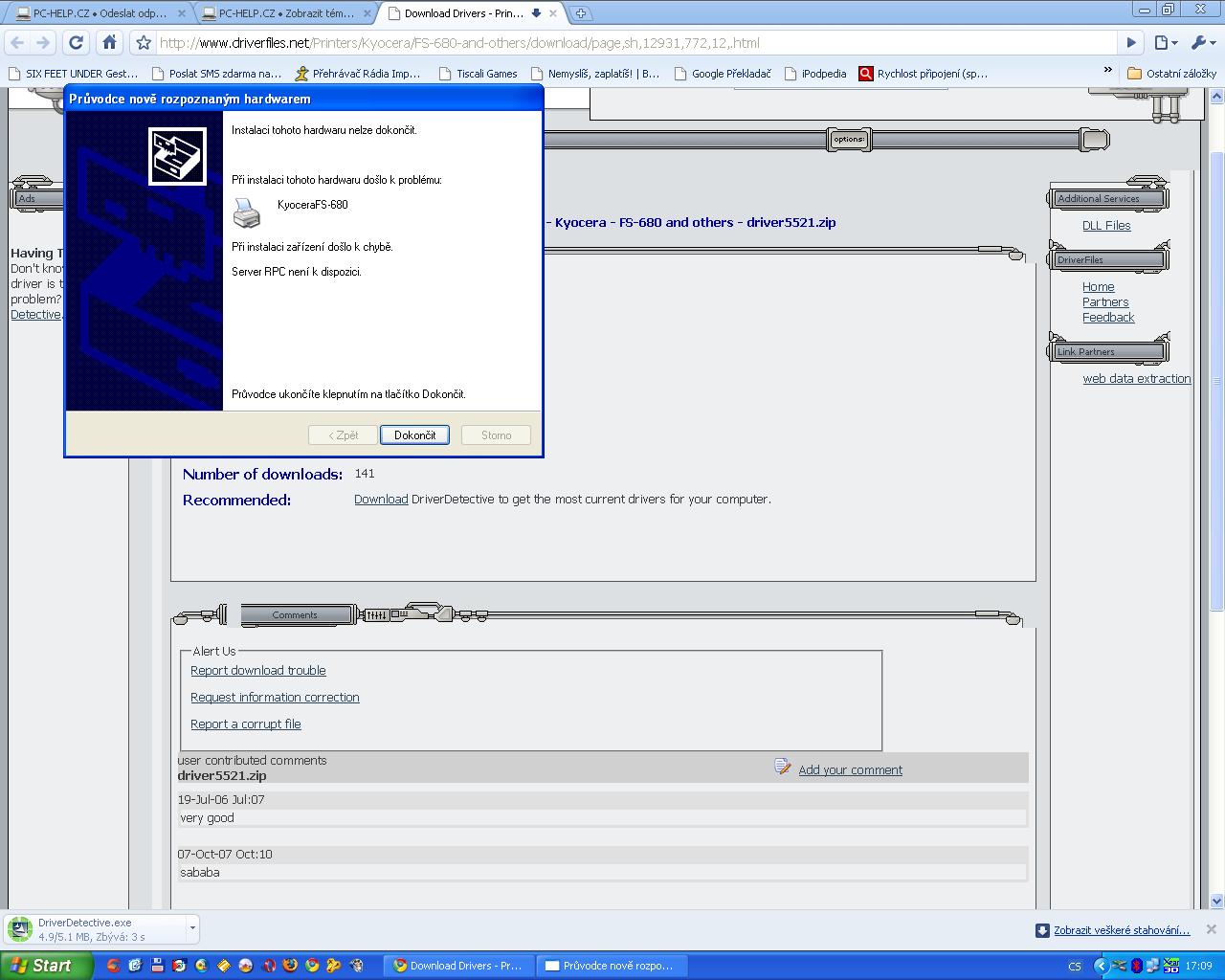Image resolution: width=1225 pixels, height=980 pixels.
Task: Open the Windows Start menu
Action: 46,966
